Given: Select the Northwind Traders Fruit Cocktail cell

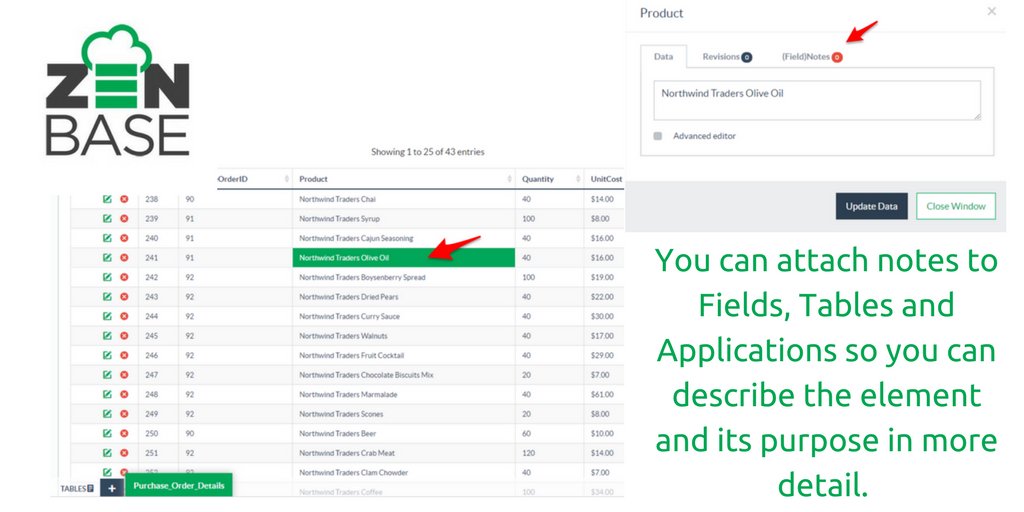Looking at the screenshot, I should point(404,356).
